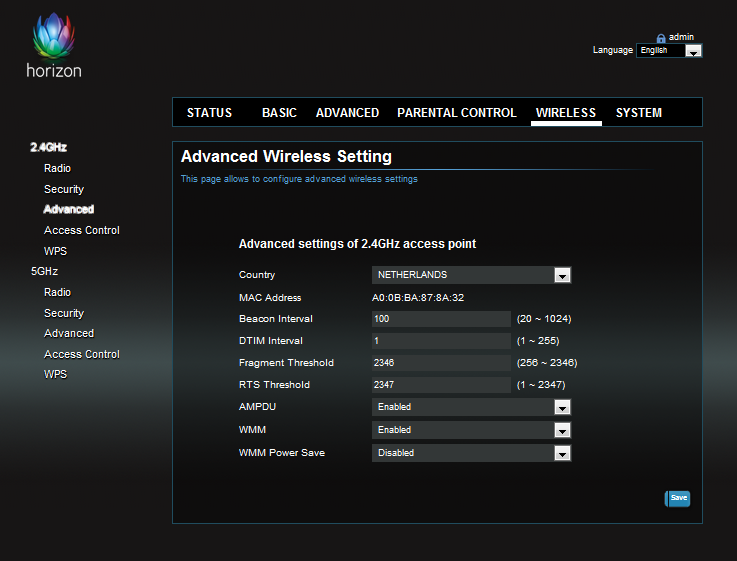Open the Language dropdown
Image resolution: width=737 pixels, height=561 pixels.
coord(669,50)
